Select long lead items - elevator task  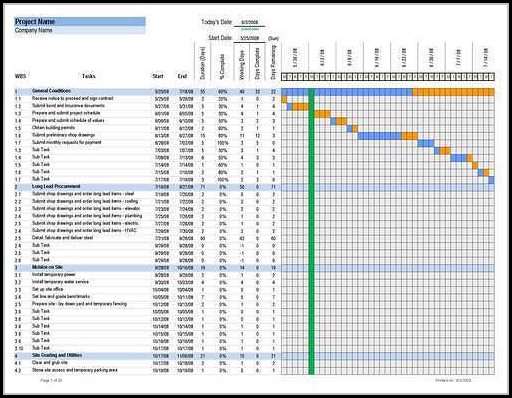[x=86, y=209]
